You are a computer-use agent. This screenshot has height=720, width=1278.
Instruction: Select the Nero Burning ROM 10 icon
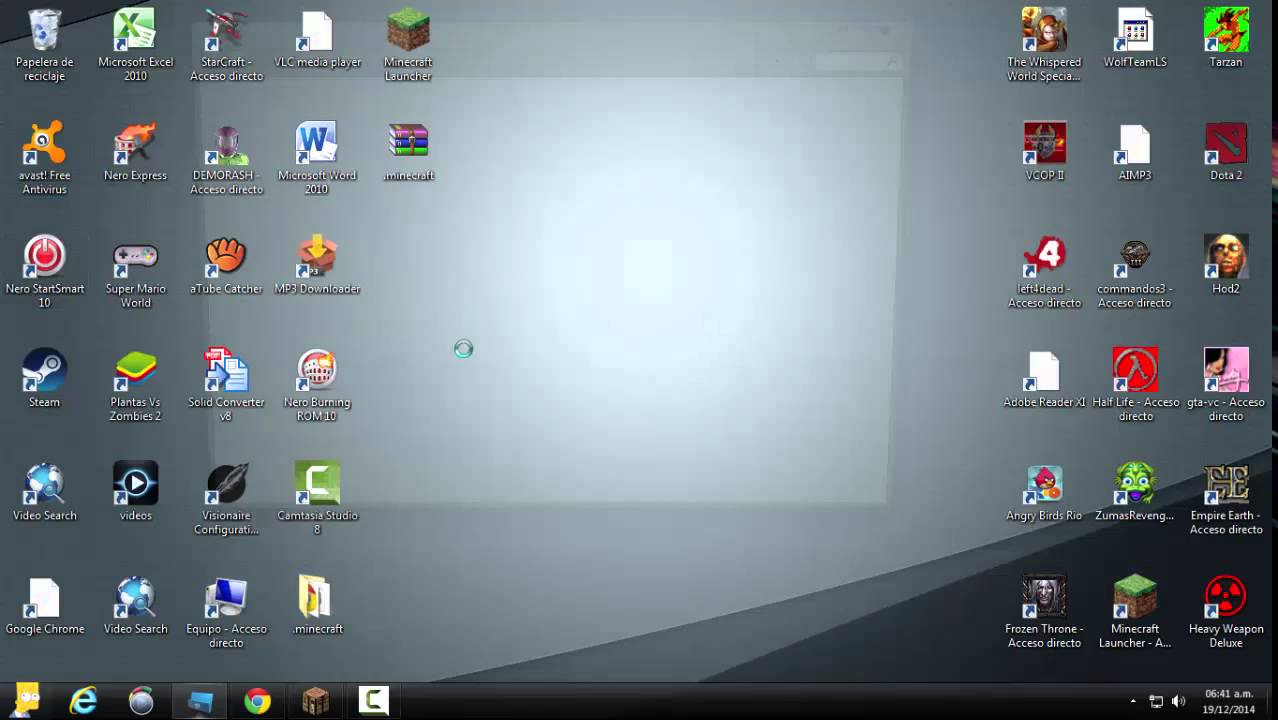click(317, 370)
